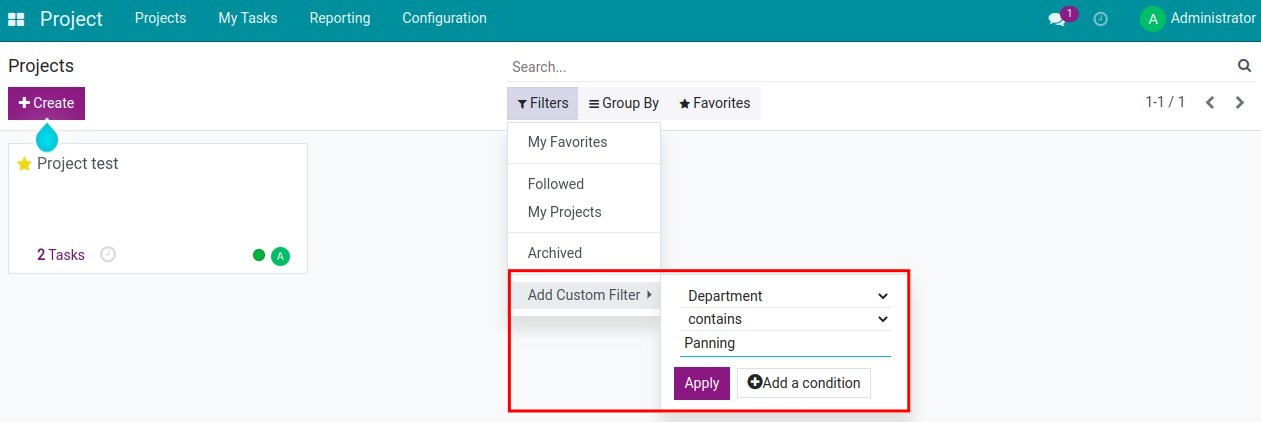Screen dimensions: 1261x422
Task: Click the 2 Tasks link
Action: point(61,255)
